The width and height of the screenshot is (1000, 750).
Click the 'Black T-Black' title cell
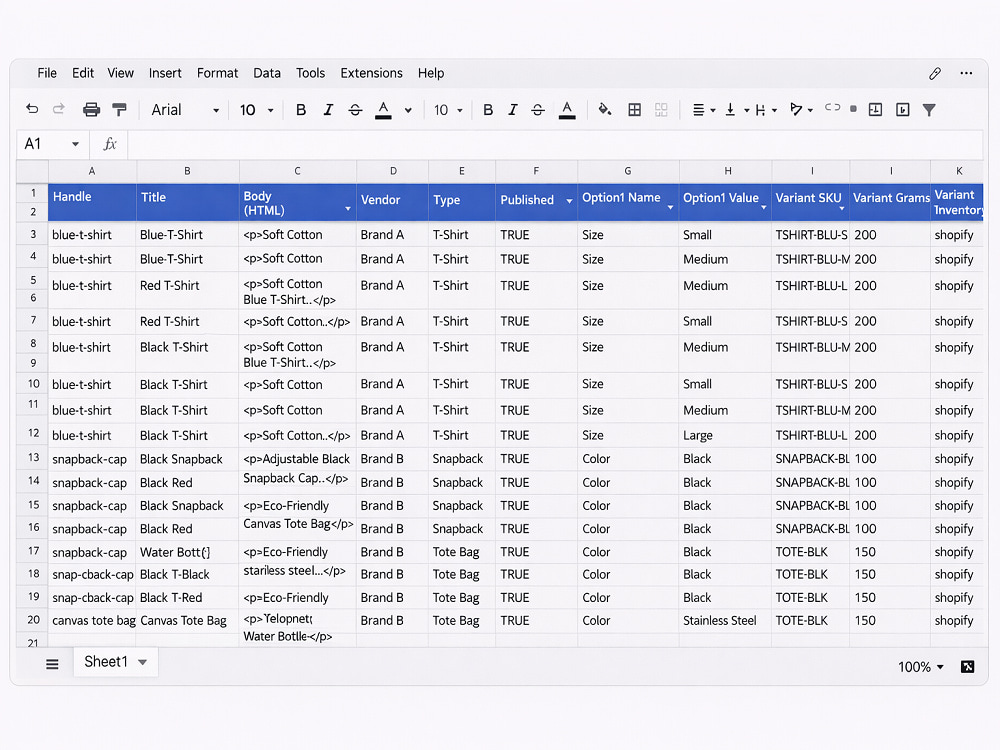(x=188, y=575)
